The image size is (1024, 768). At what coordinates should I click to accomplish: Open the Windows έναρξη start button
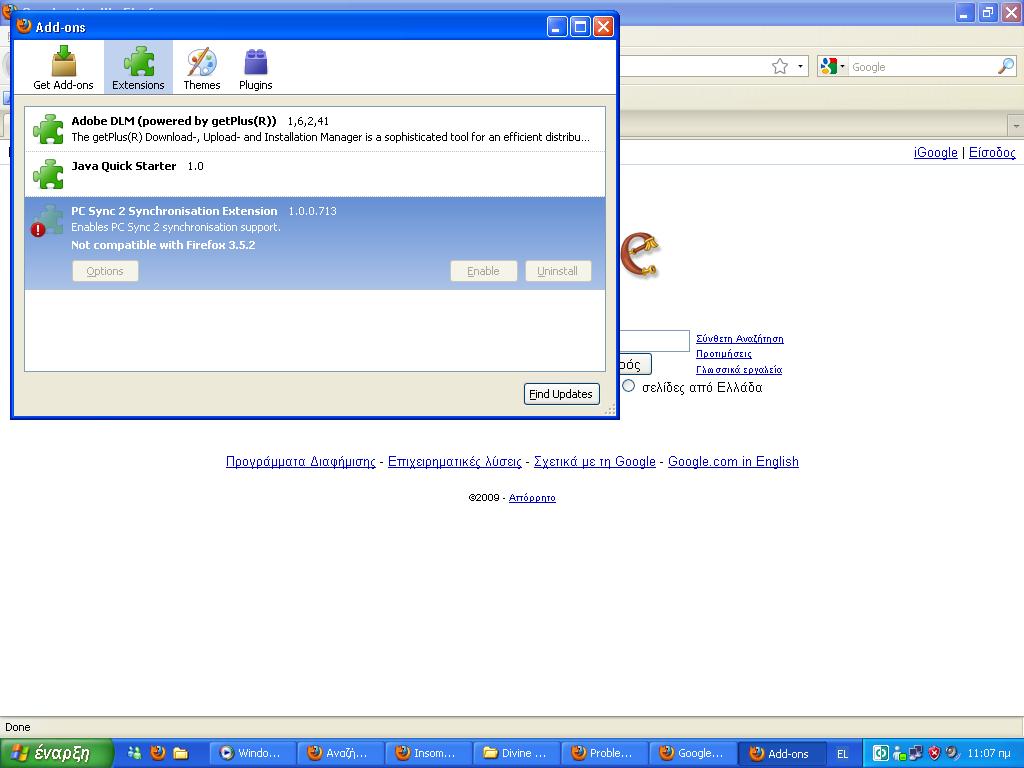click(56, 753)
